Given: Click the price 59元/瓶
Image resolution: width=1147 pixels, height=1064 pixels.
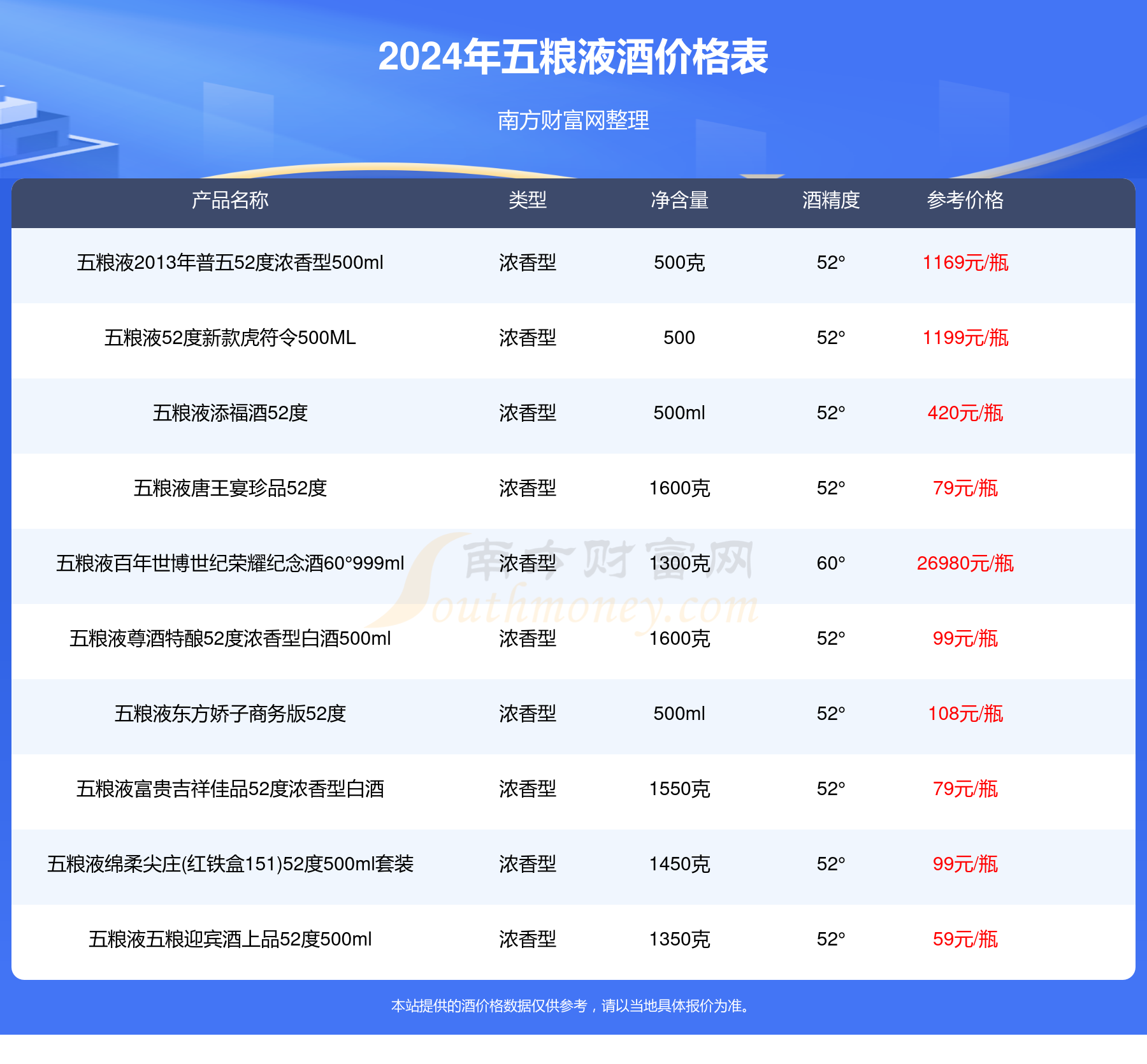Looking at the screenshot, I should click(x=965, y=939).
